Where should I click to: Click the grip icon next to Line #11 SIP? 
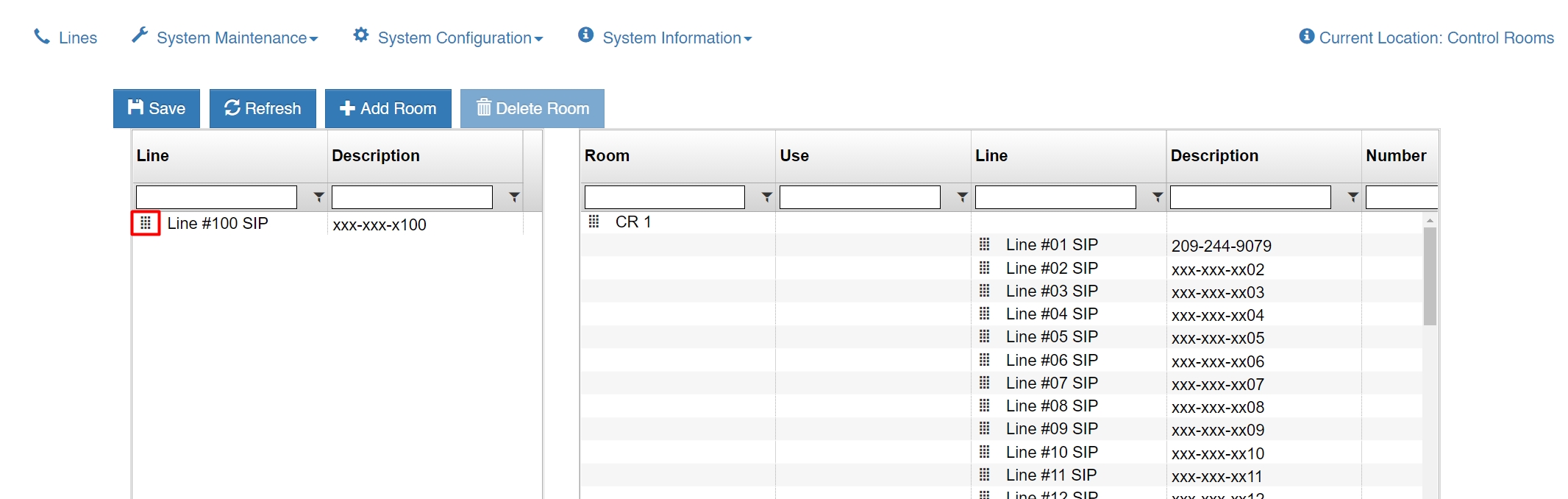(985, 474)
